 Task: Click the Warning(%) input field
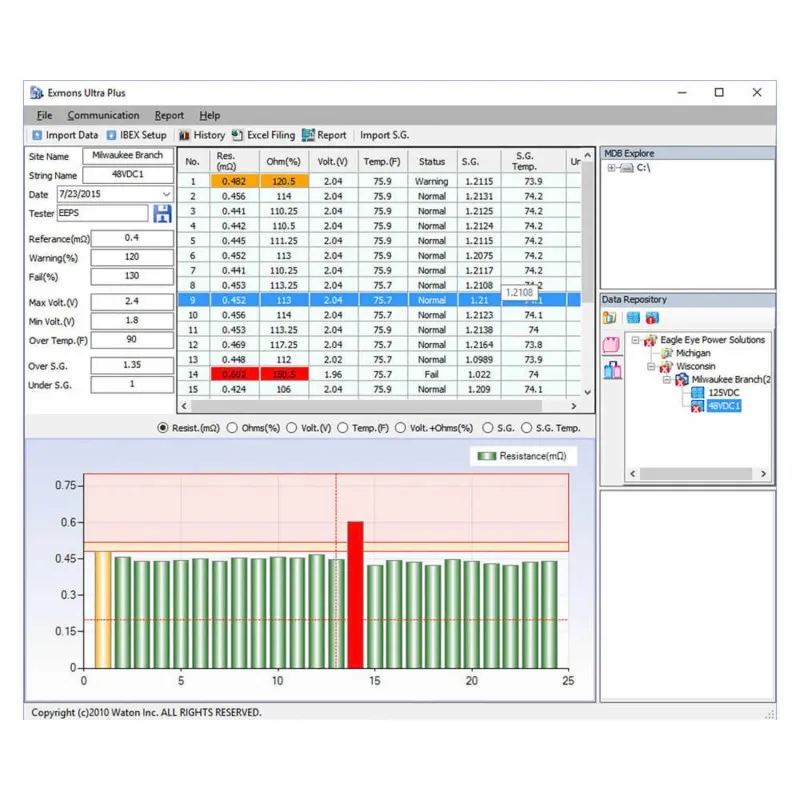(x=132, y=257)
